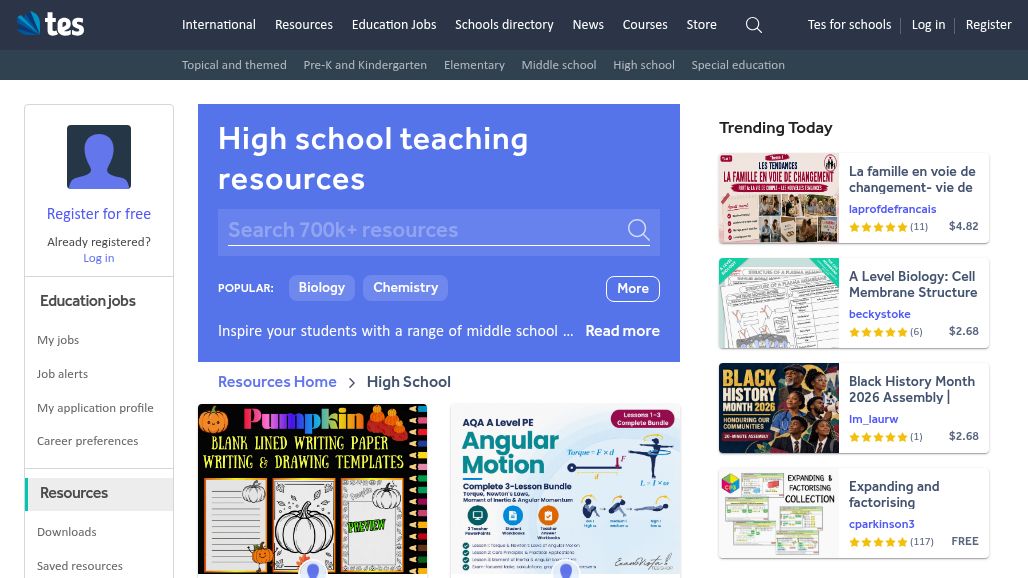The width and height of the screenshot is (1028, 578).
Task: Click the Tes logo
Action: [x=50, y=24]
